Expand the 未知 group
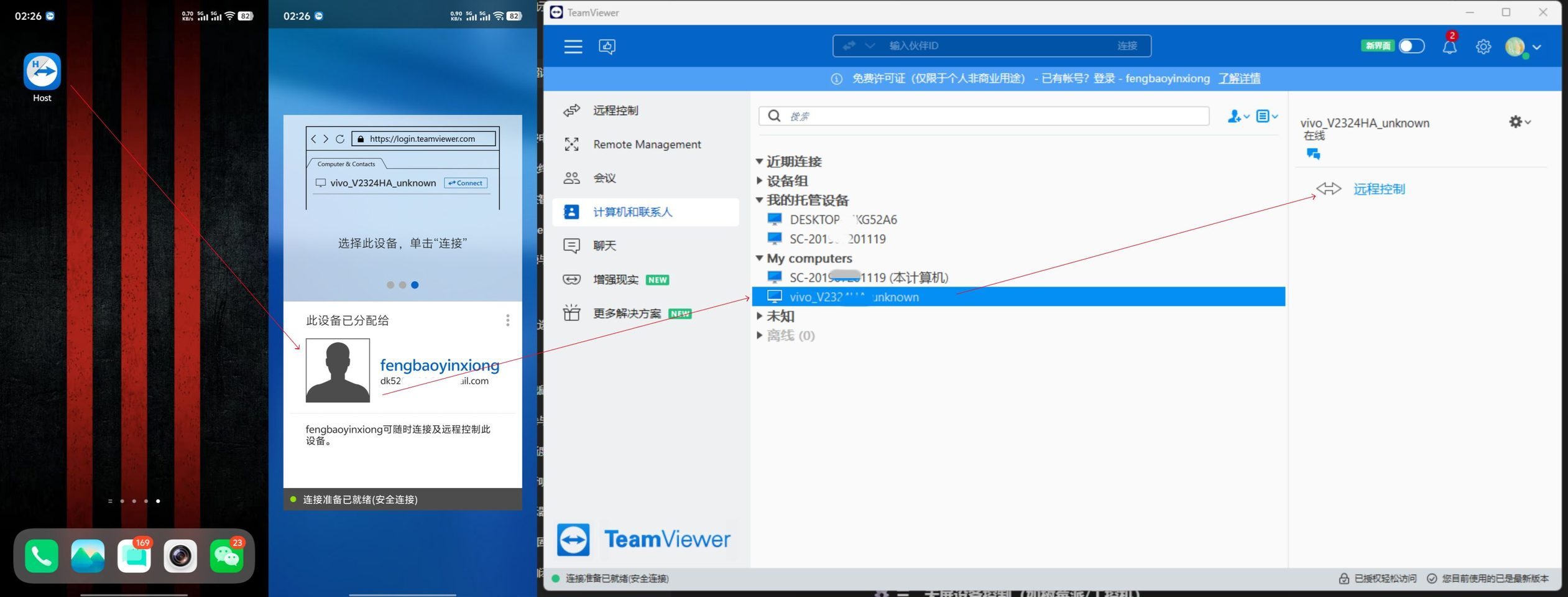This screenshot has height=597, width=1568. (x=759, y=316)
